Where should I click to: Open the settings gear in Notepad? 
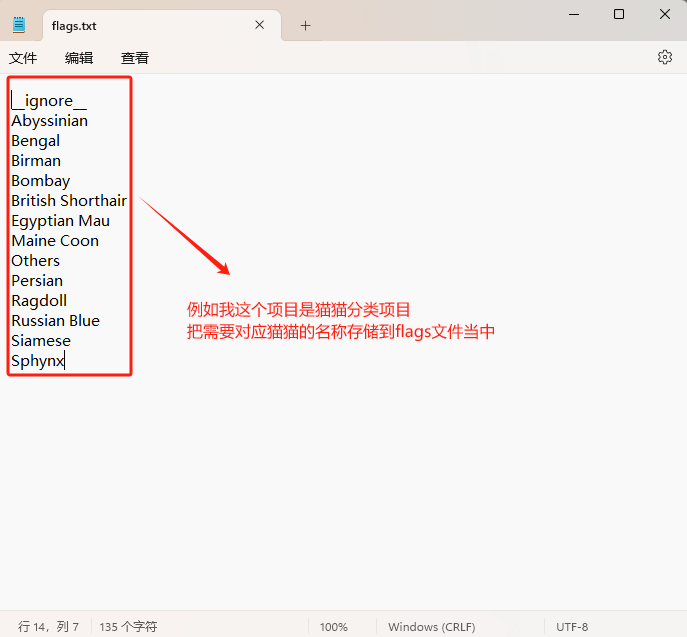click(665, 57)
